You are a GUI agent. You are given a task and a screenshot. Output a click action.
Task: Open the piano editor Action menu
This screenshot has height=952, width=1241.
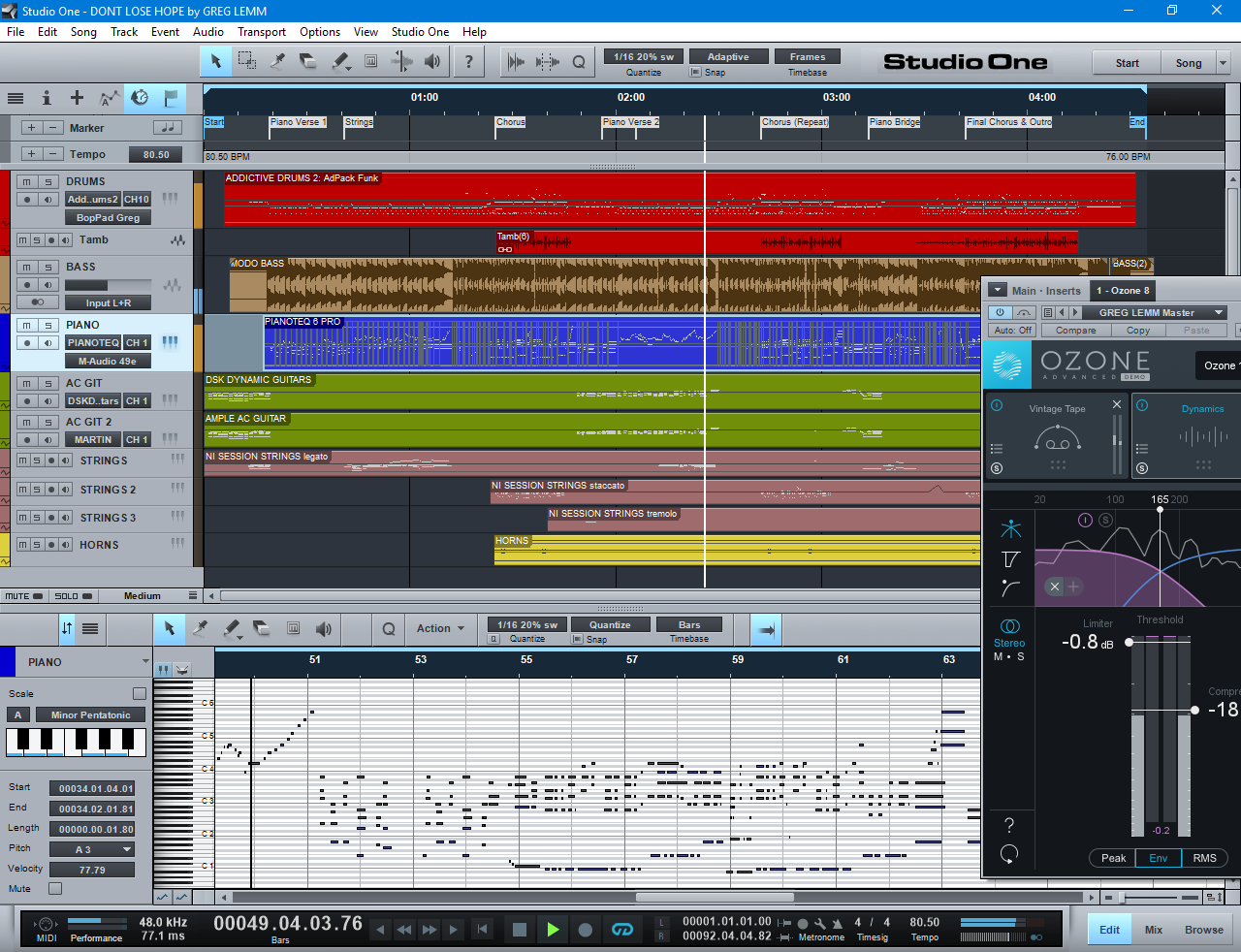tap(440, 629)
